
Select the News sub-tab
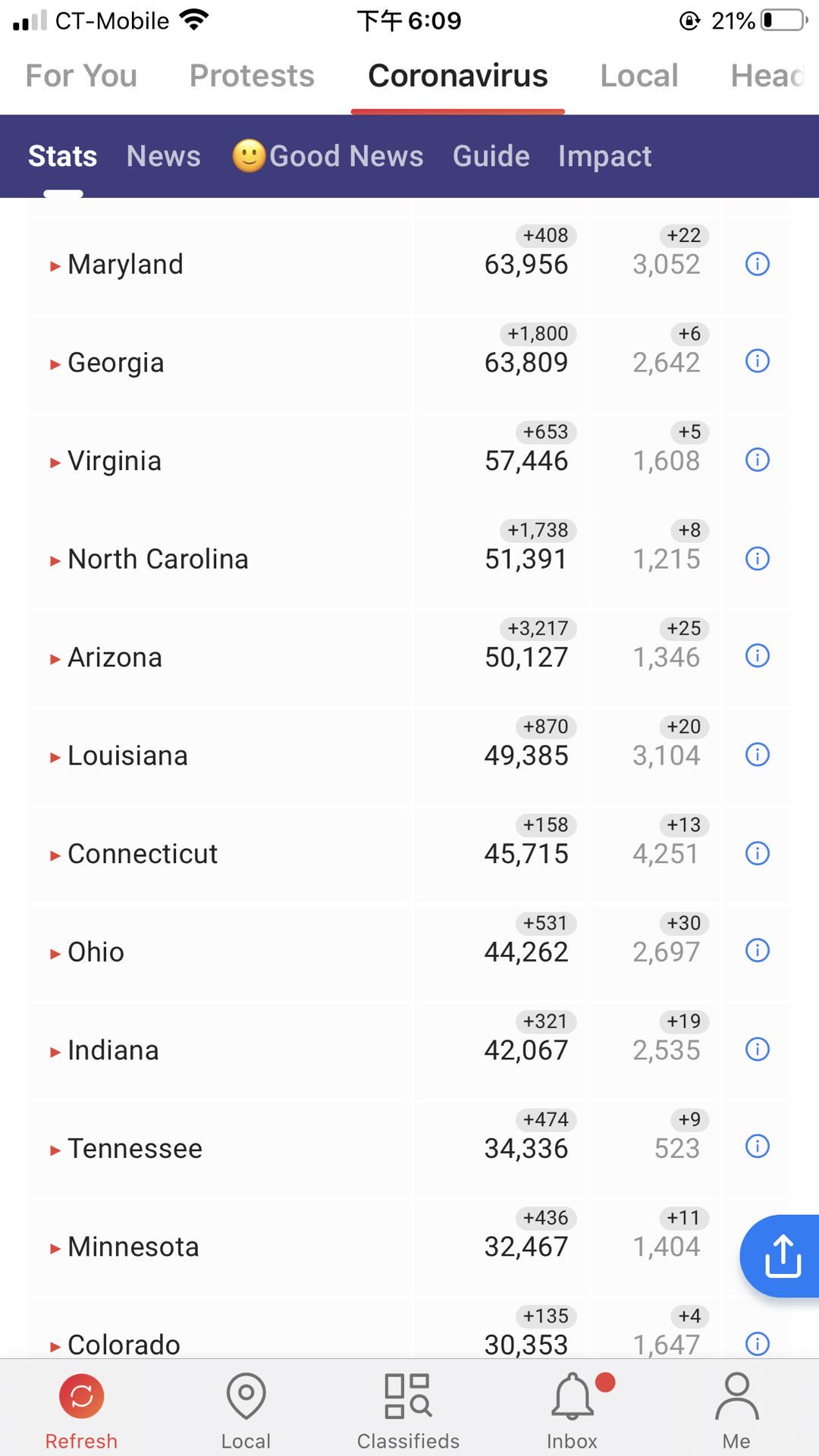(x=163, y=156)
